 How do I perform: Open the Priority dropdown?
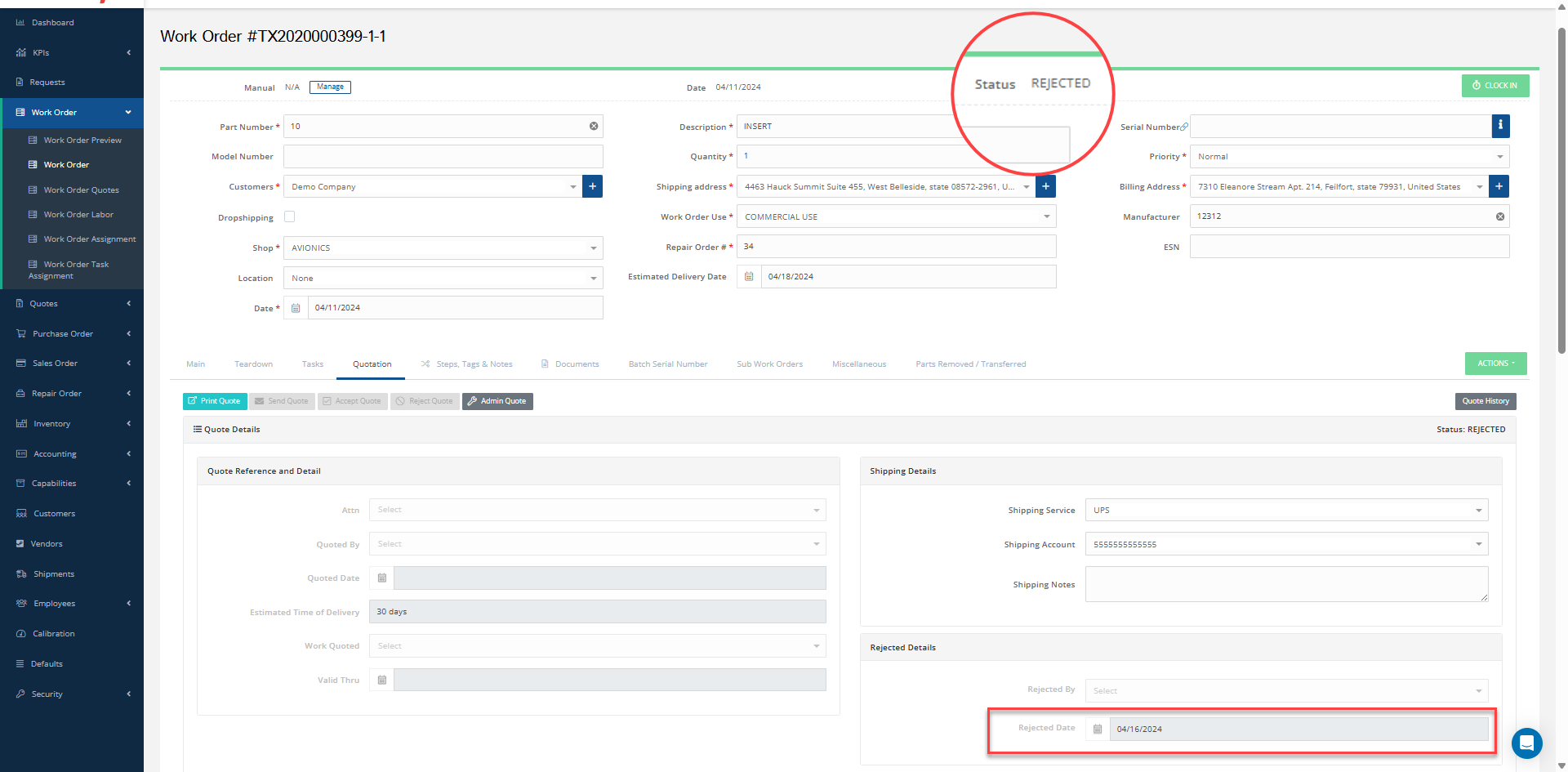click(1348, 156)
